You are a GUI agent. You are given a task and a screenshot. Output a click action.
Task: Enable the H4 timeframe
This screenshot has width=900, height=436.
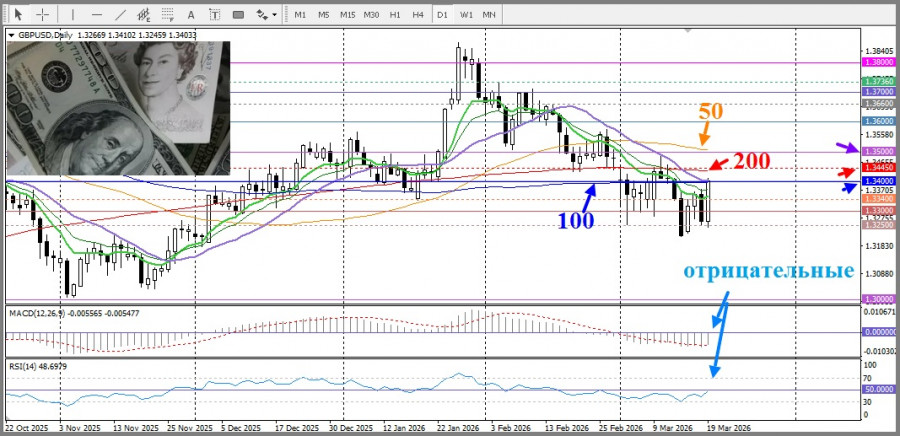click(417, 15)
